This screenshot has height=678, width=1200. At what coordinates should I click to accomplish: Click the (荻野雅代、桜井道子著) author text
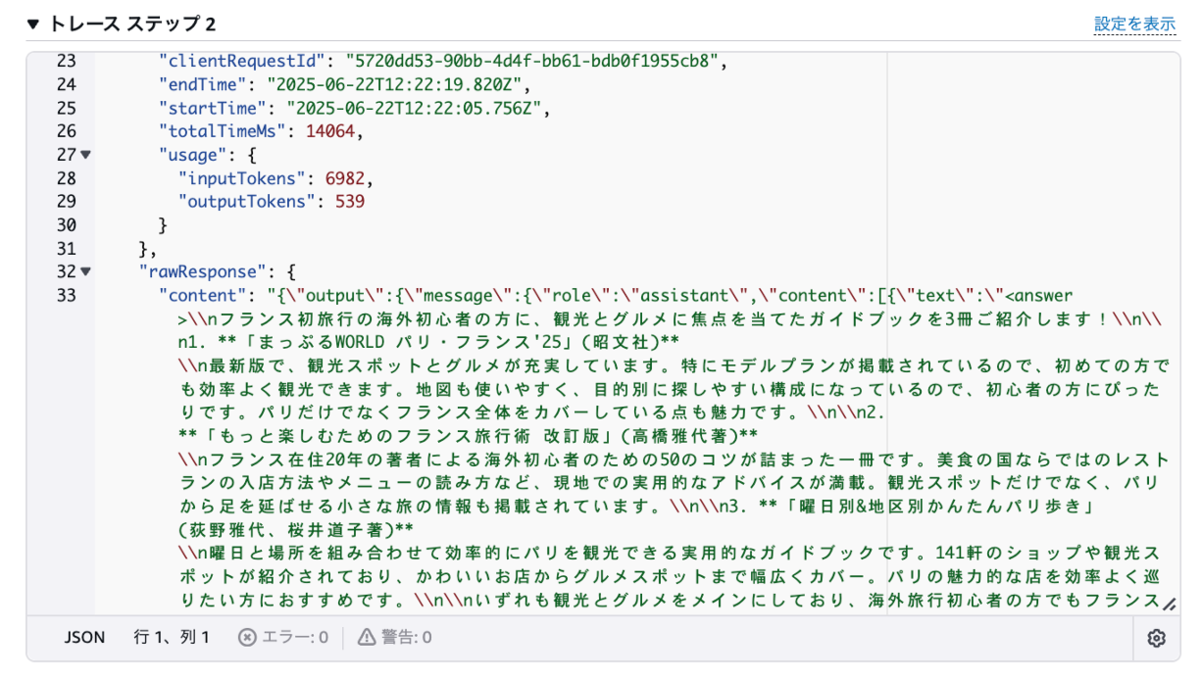click(x=287, y=529)
